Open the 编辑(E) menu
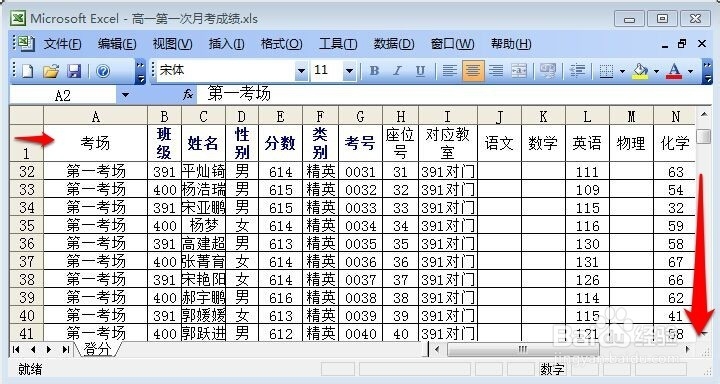 [117, 44]
